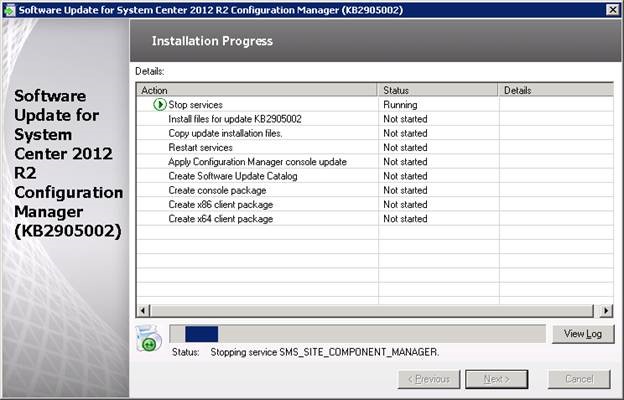Image resolution: width=624 pixels, height=400 pixels.
Task: Click the setup disc icon beside the progress bar
Action: pos(148,338)
